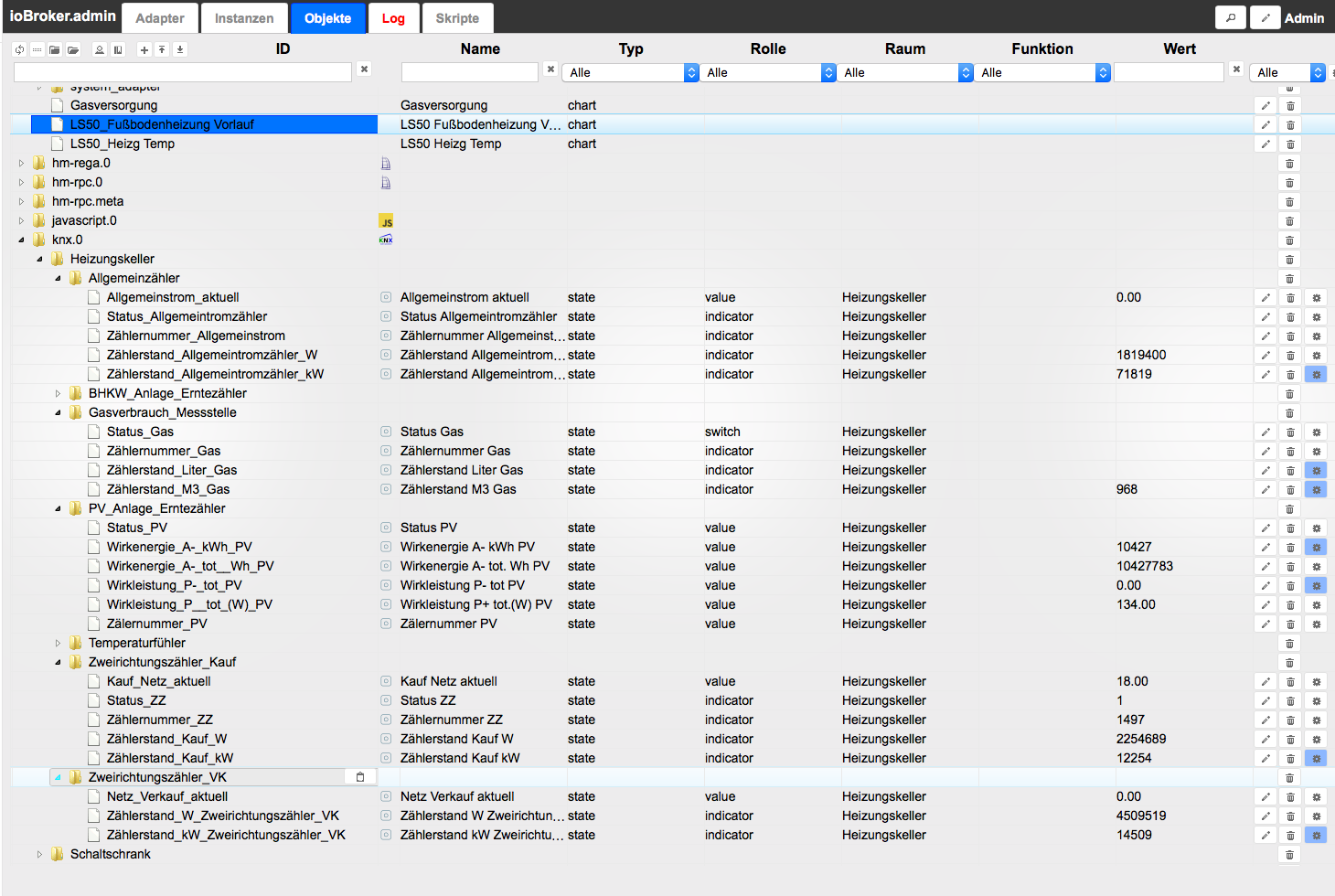This screenshot has width=1335, height=896.
Task: Click the download arrow icon in the toolbar
Action: pos(180,49)
